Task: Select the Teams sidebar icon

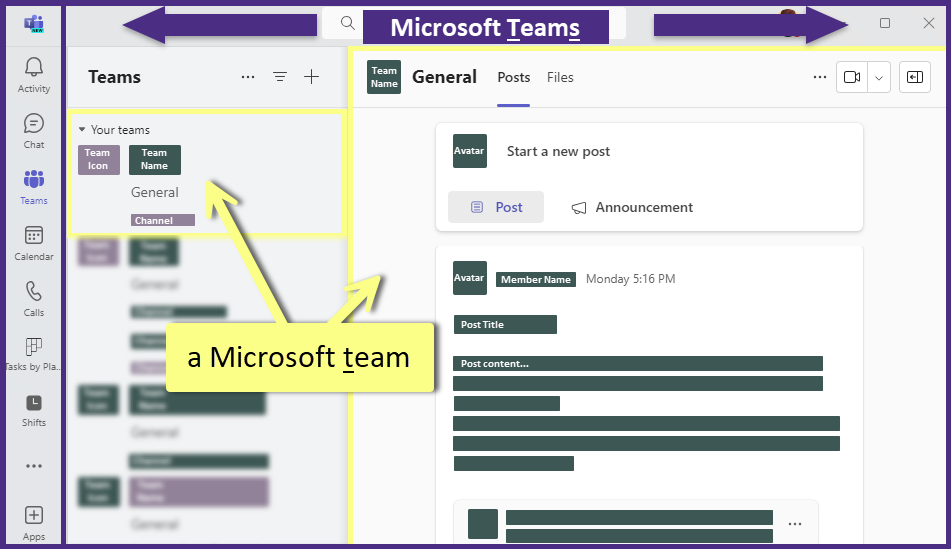Action: click(33, 187)
